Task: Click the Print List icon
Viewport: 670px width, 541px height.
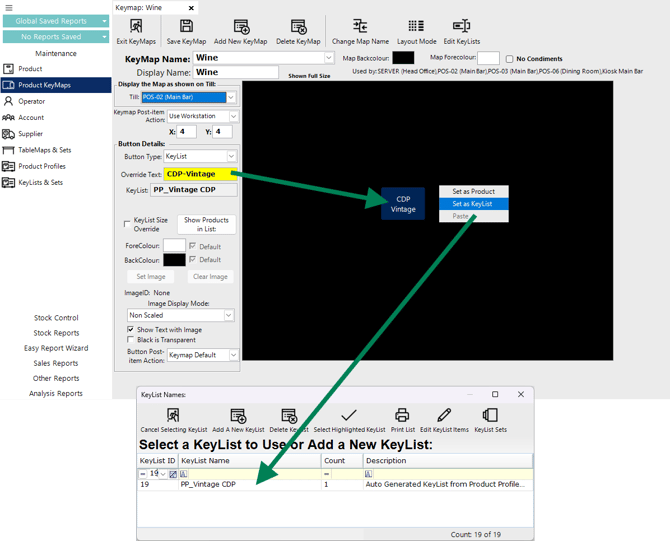Action: pyautogui.click(x=402, y=419)
